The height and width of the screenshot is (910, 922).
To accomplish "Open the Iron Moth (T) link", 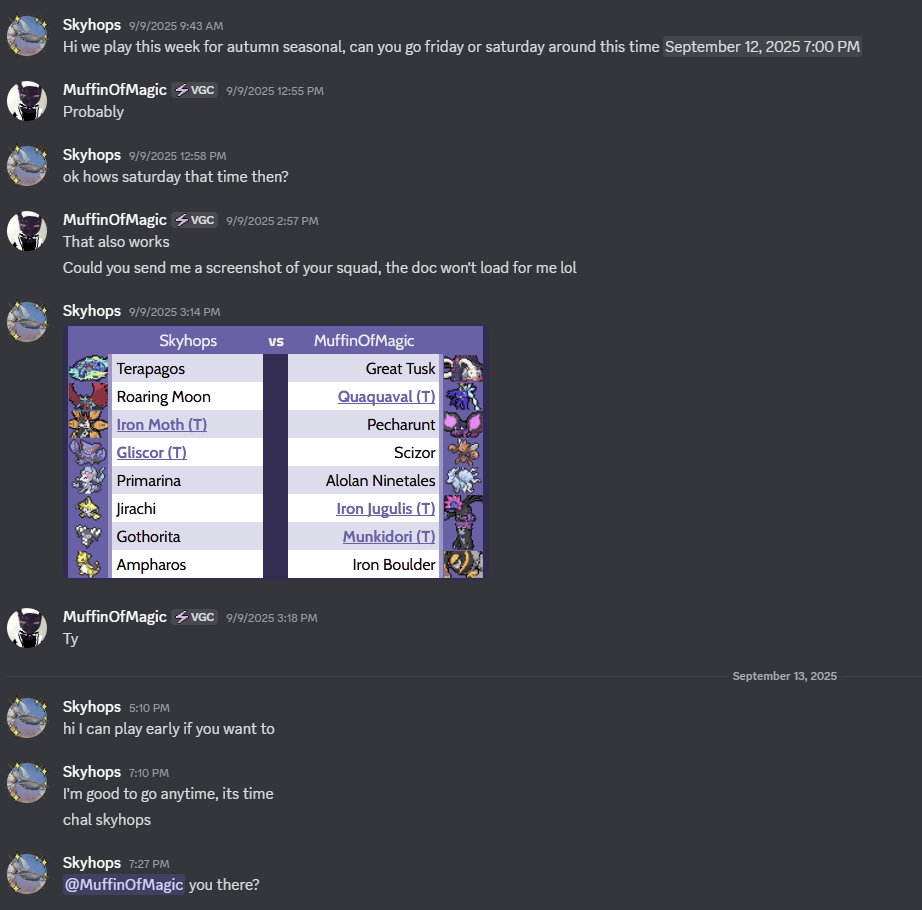I will tap(162, 424).
